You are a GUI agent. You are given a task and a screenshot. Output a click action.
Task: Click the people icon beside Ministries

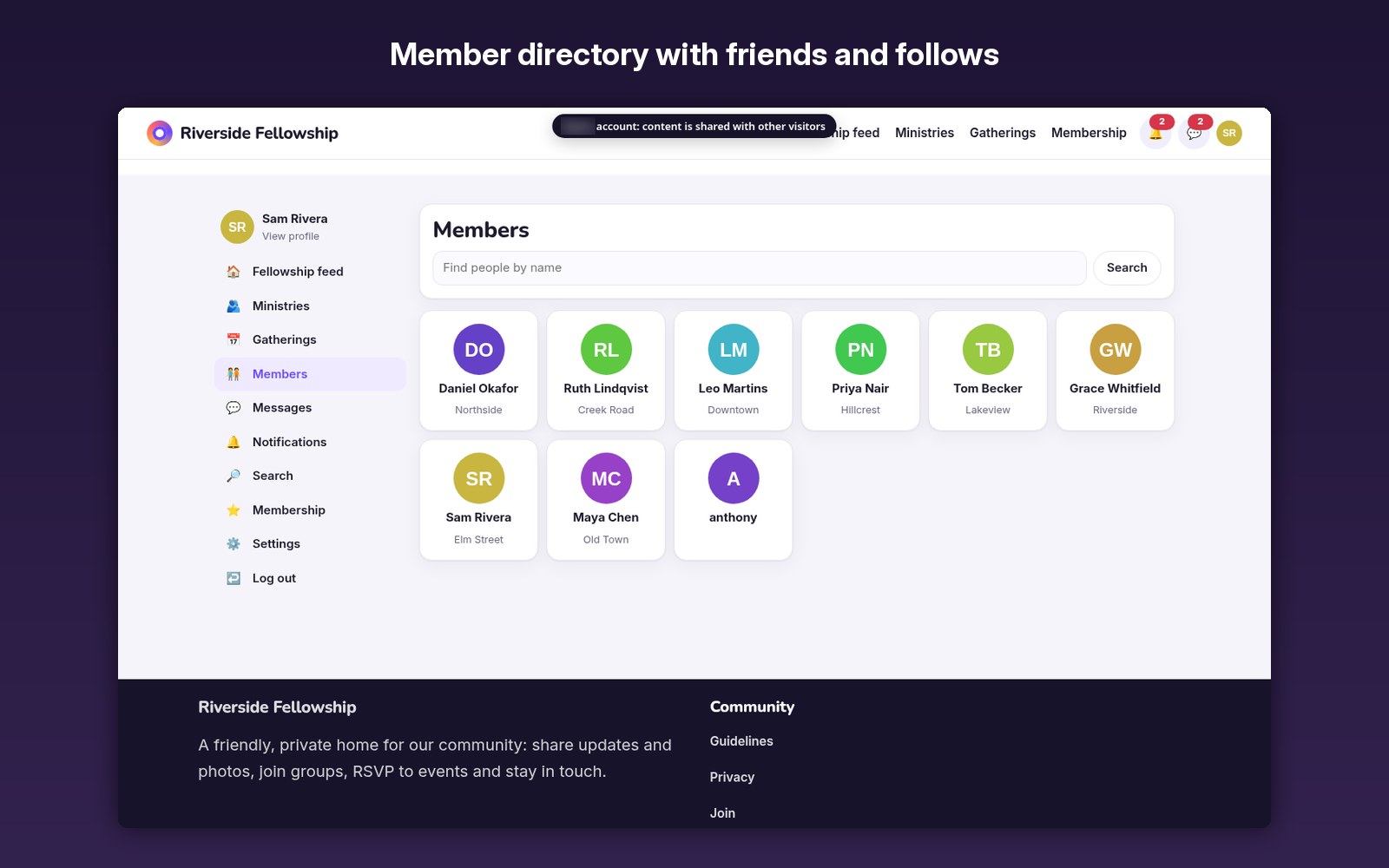[234, 306]
